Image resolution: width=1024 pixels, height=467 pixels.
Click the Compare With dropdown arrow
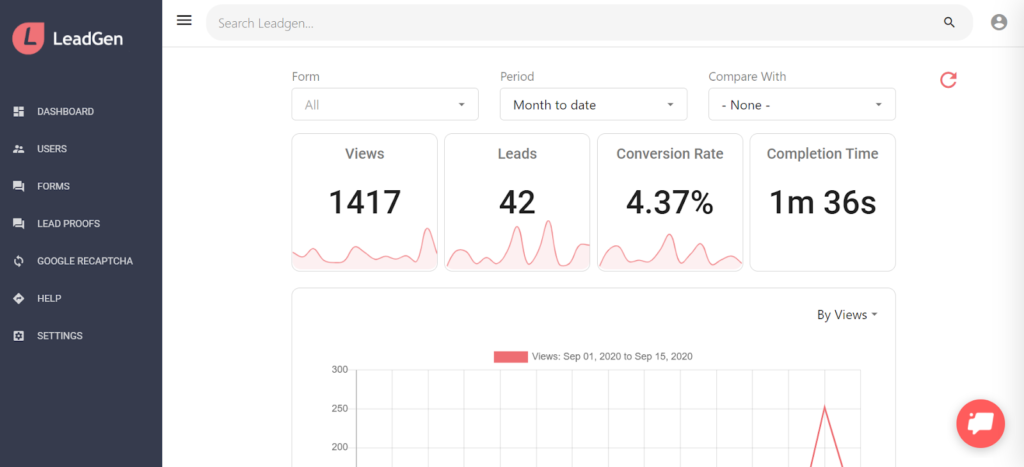[878, 105]
